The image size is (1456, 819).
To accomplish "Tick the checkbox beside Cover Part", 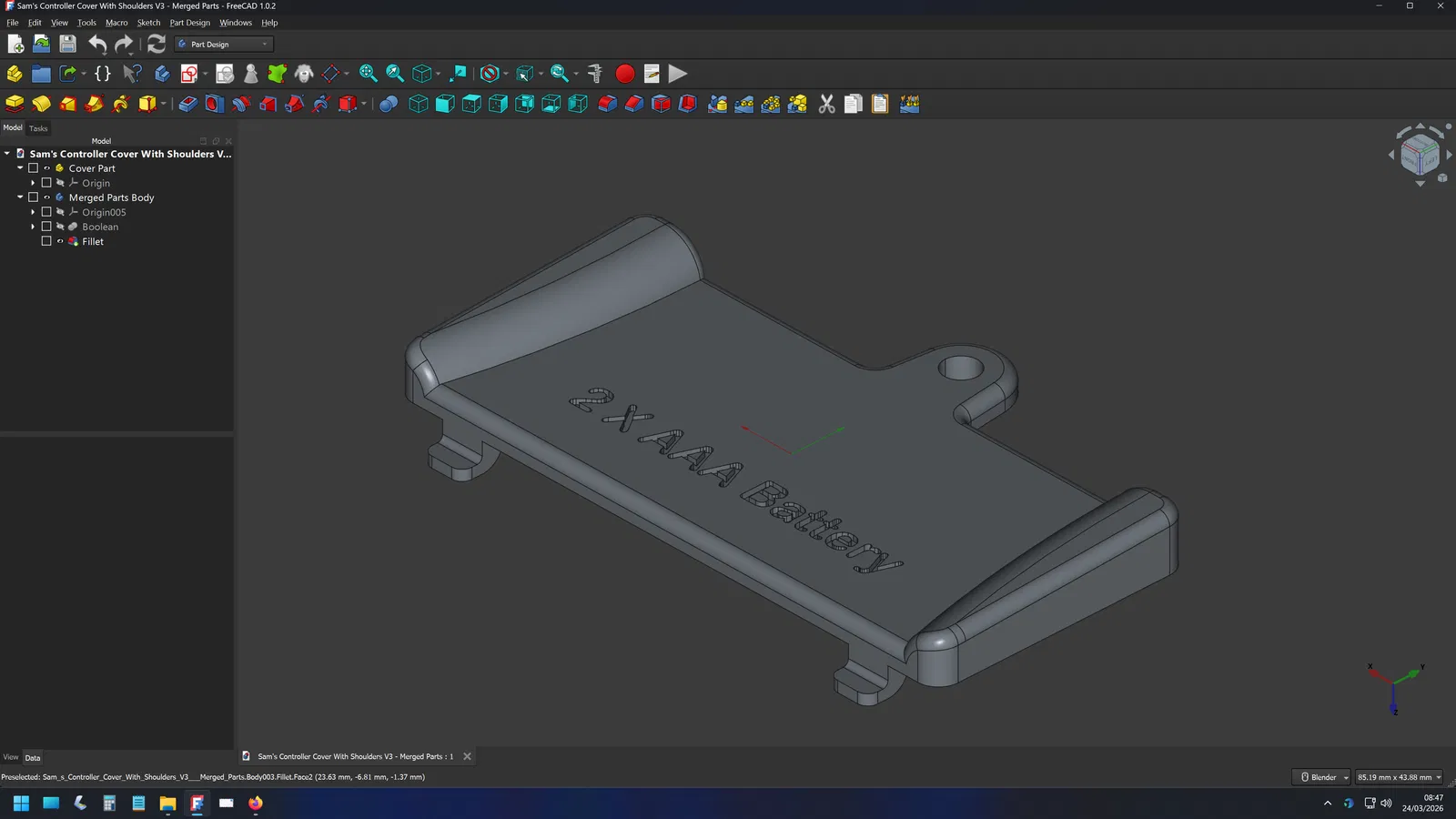I will (x=34, y=168).
